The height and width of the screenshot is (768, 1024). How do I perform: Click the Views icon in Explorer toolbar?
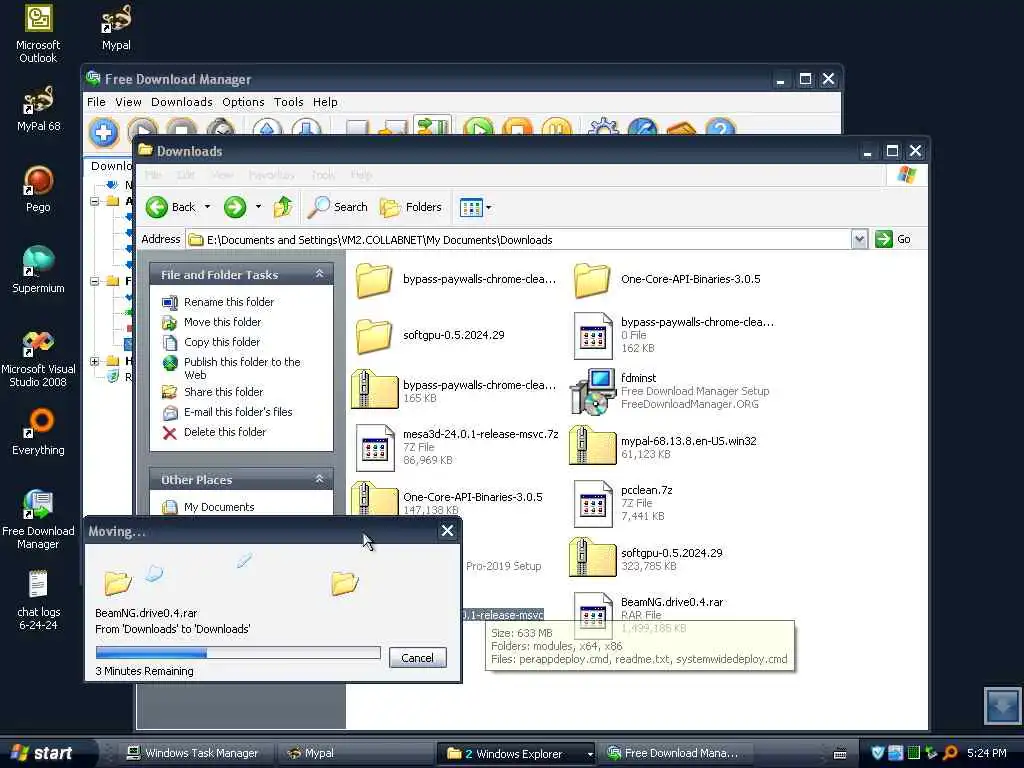[x=471, y=208]
